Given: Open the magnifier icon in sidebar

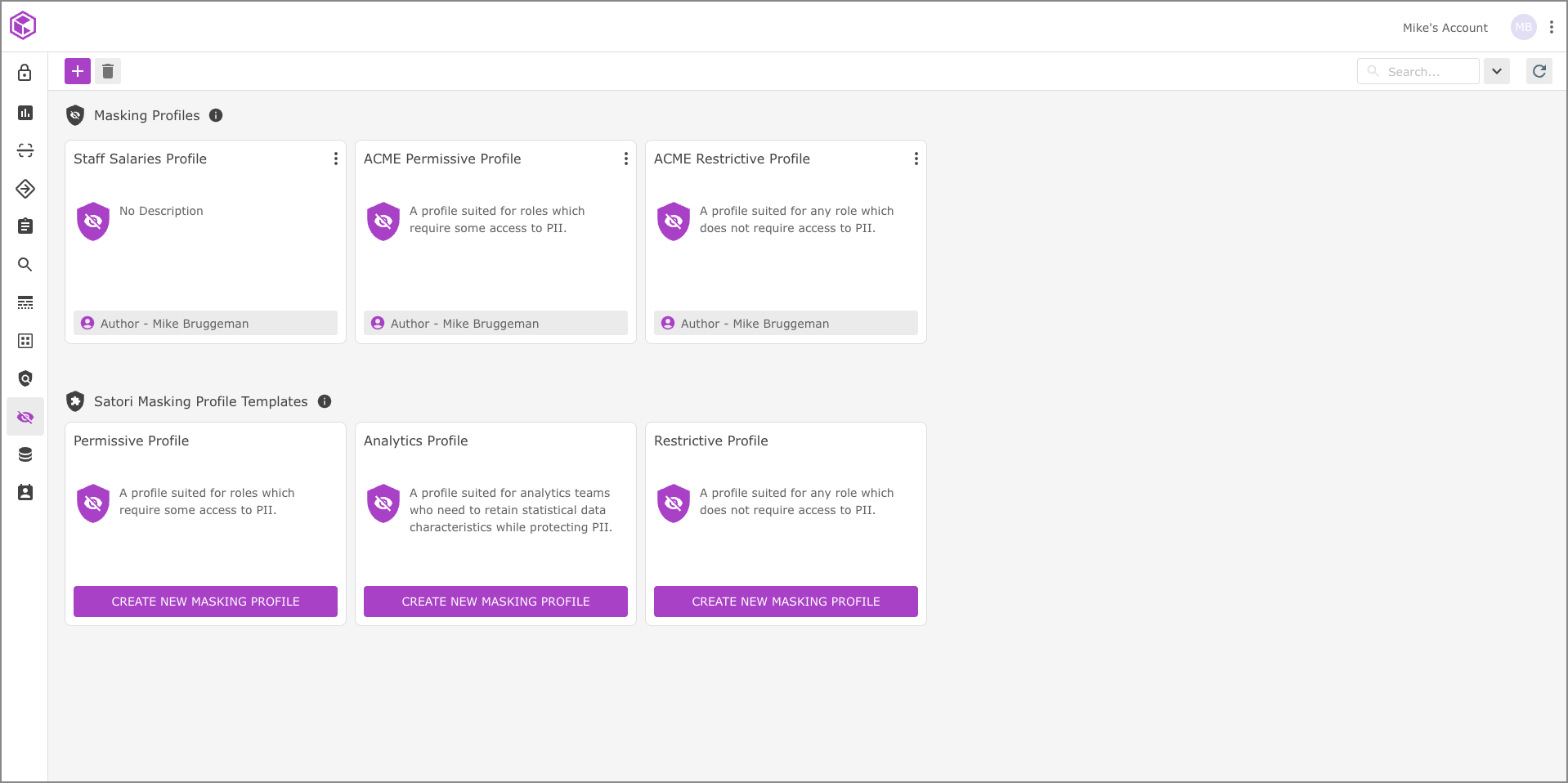Looking at the screenshot, I should click(25, 265).
